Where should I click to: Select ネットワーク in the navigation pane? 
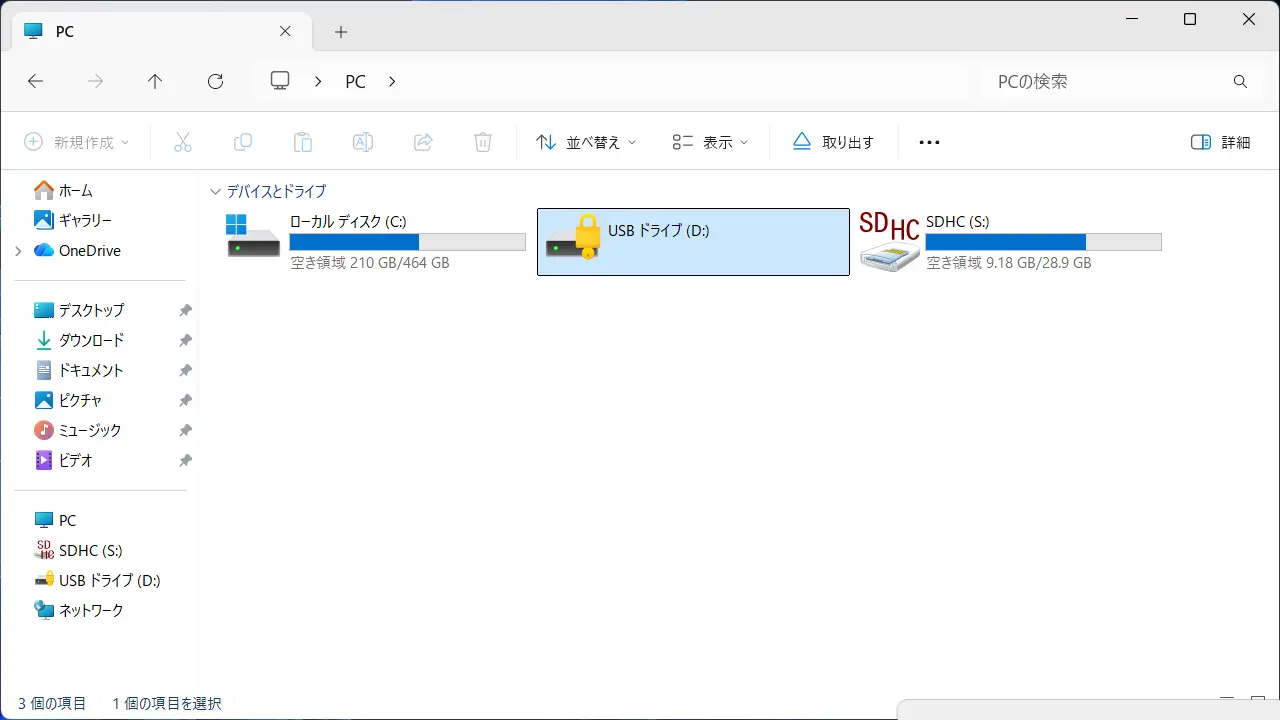[91, 610]
